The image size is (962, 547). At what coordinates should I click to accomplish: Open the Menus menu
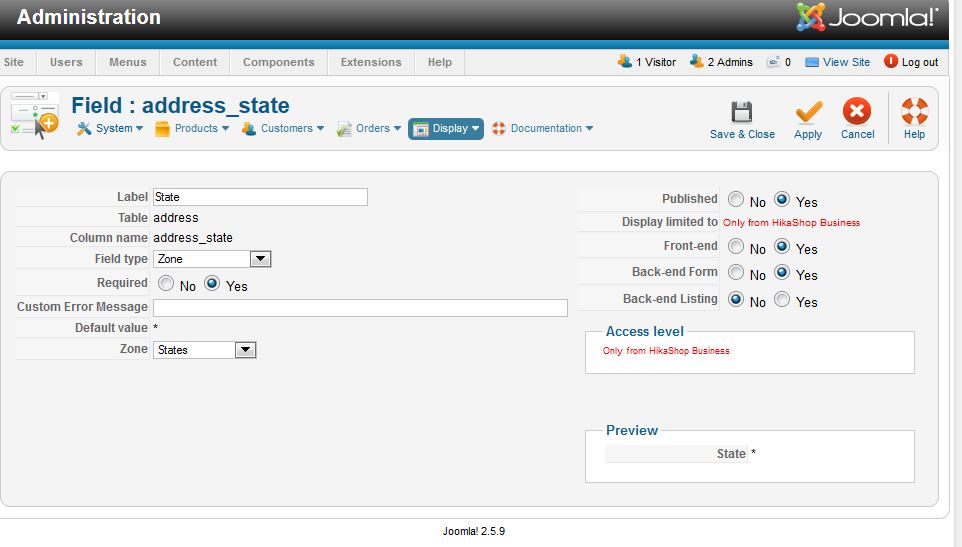point(128,63)
